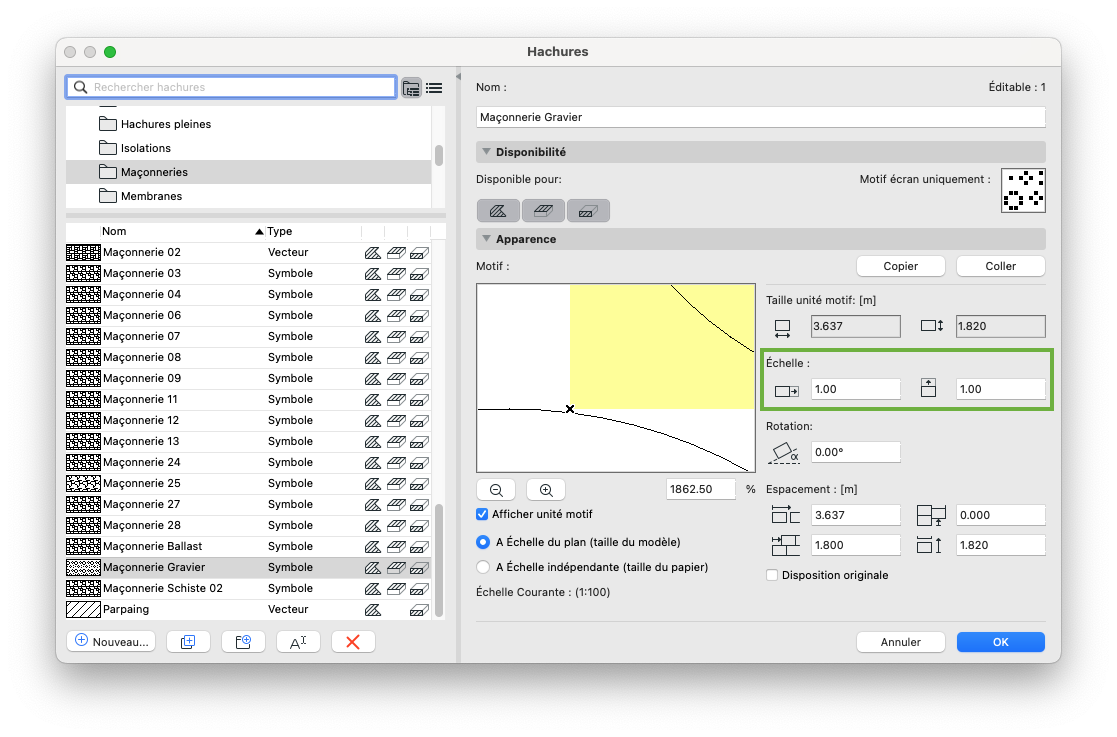Click the Copier button
1117x737 pixels.
[x=900, y=266]
